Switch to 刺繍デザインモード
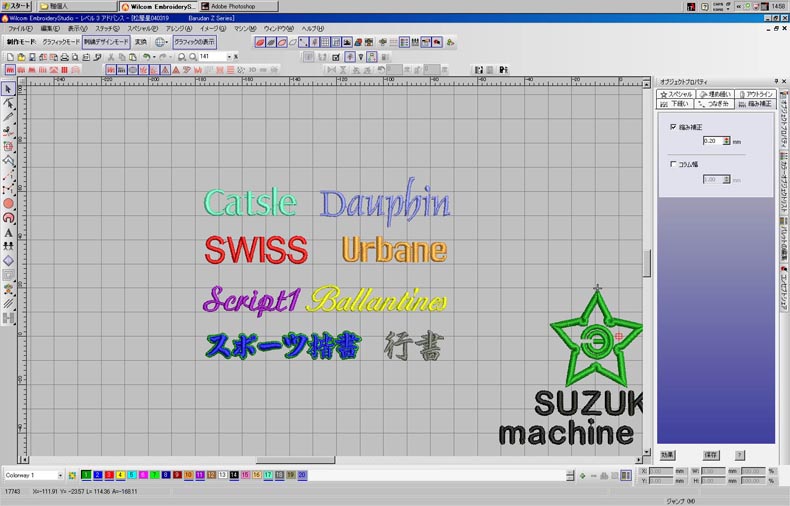Screen dimensions: 790x506 [x=106, y=42]
